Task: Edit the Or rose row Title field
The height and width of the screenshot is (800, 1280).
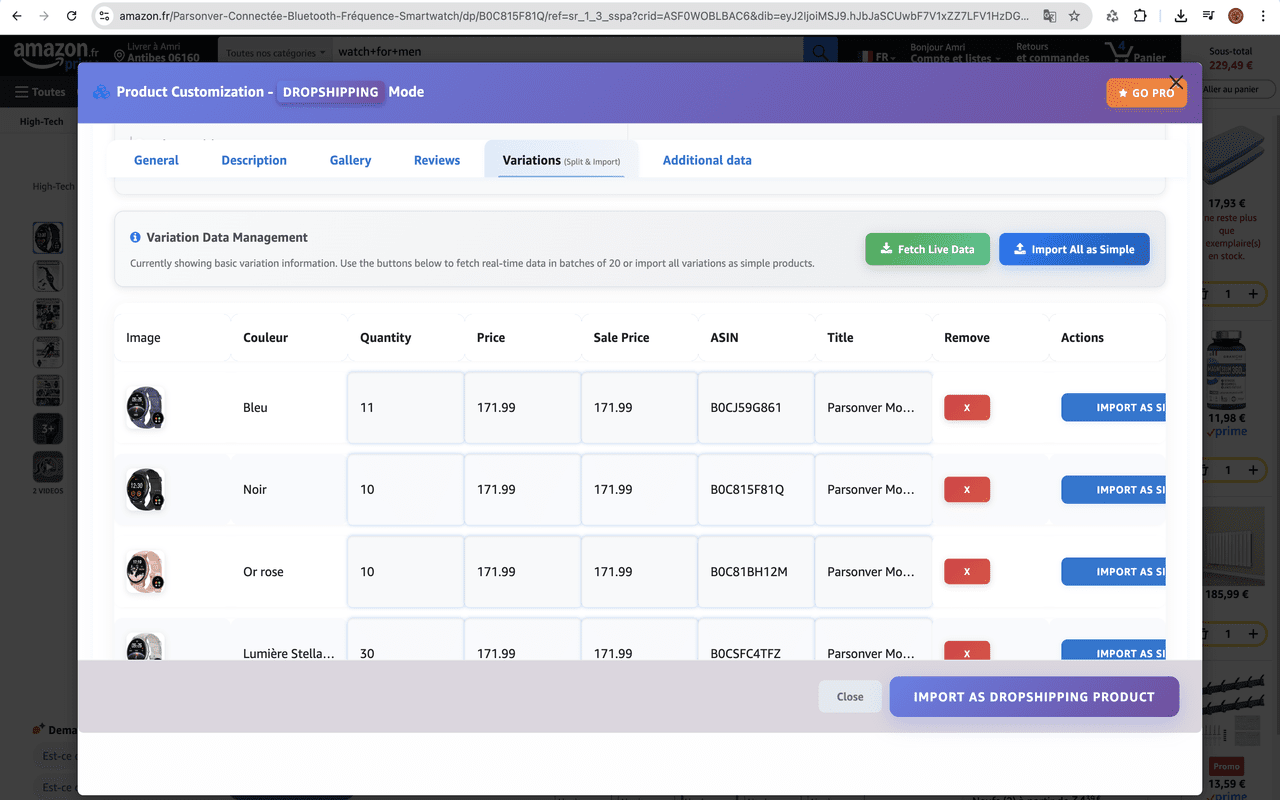Action: (873, 572)
